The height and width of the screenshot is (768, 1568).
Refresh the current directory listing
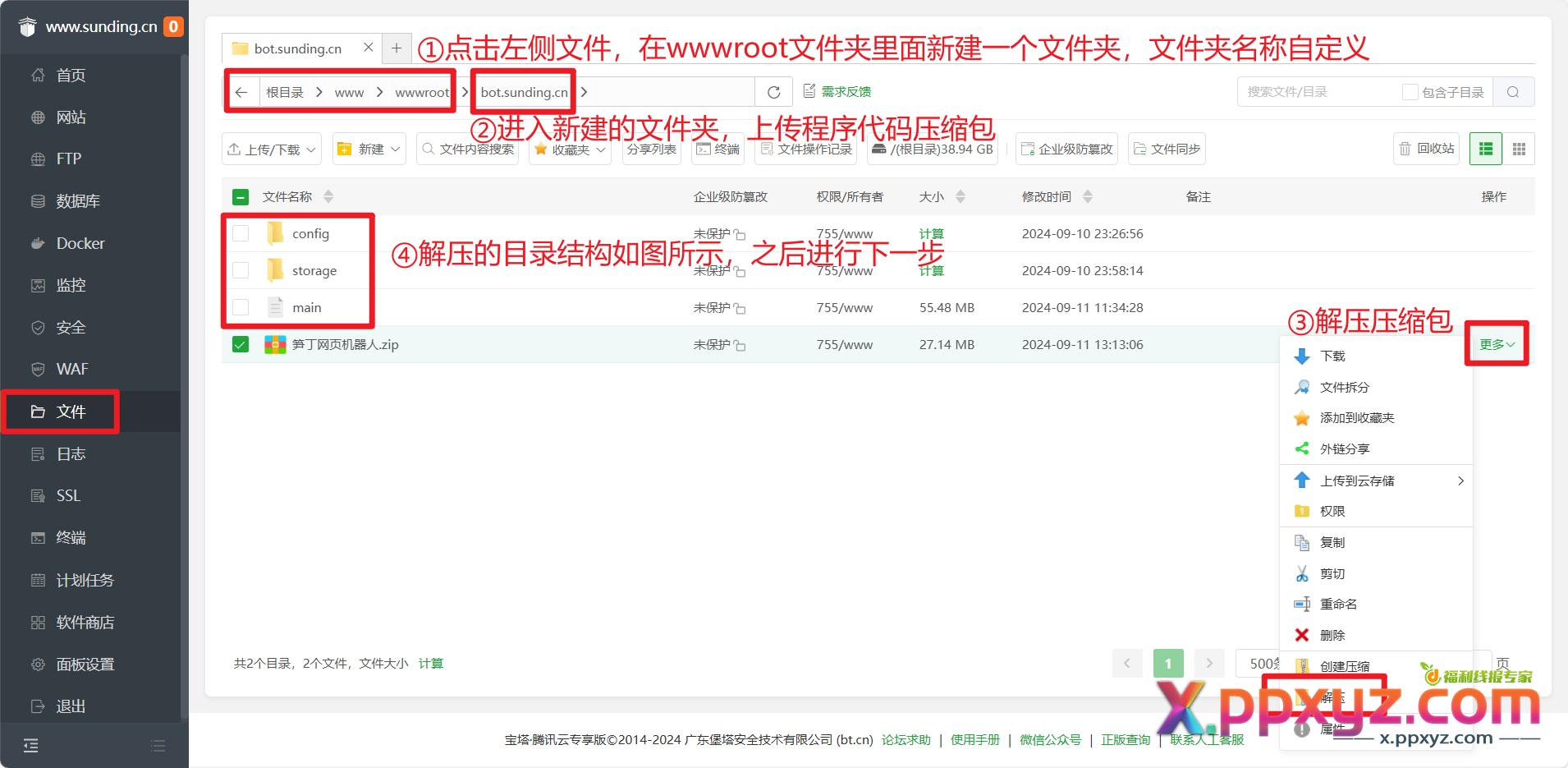coord(773,92)
